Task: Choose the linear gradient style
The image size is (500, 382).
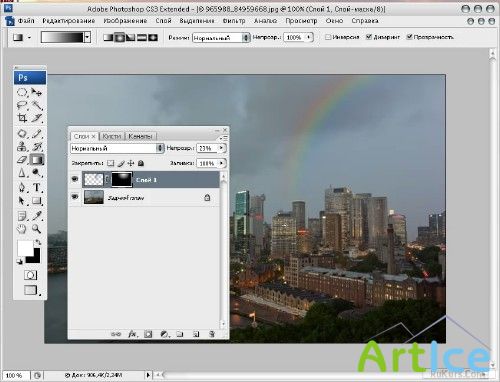Action: 108,37
